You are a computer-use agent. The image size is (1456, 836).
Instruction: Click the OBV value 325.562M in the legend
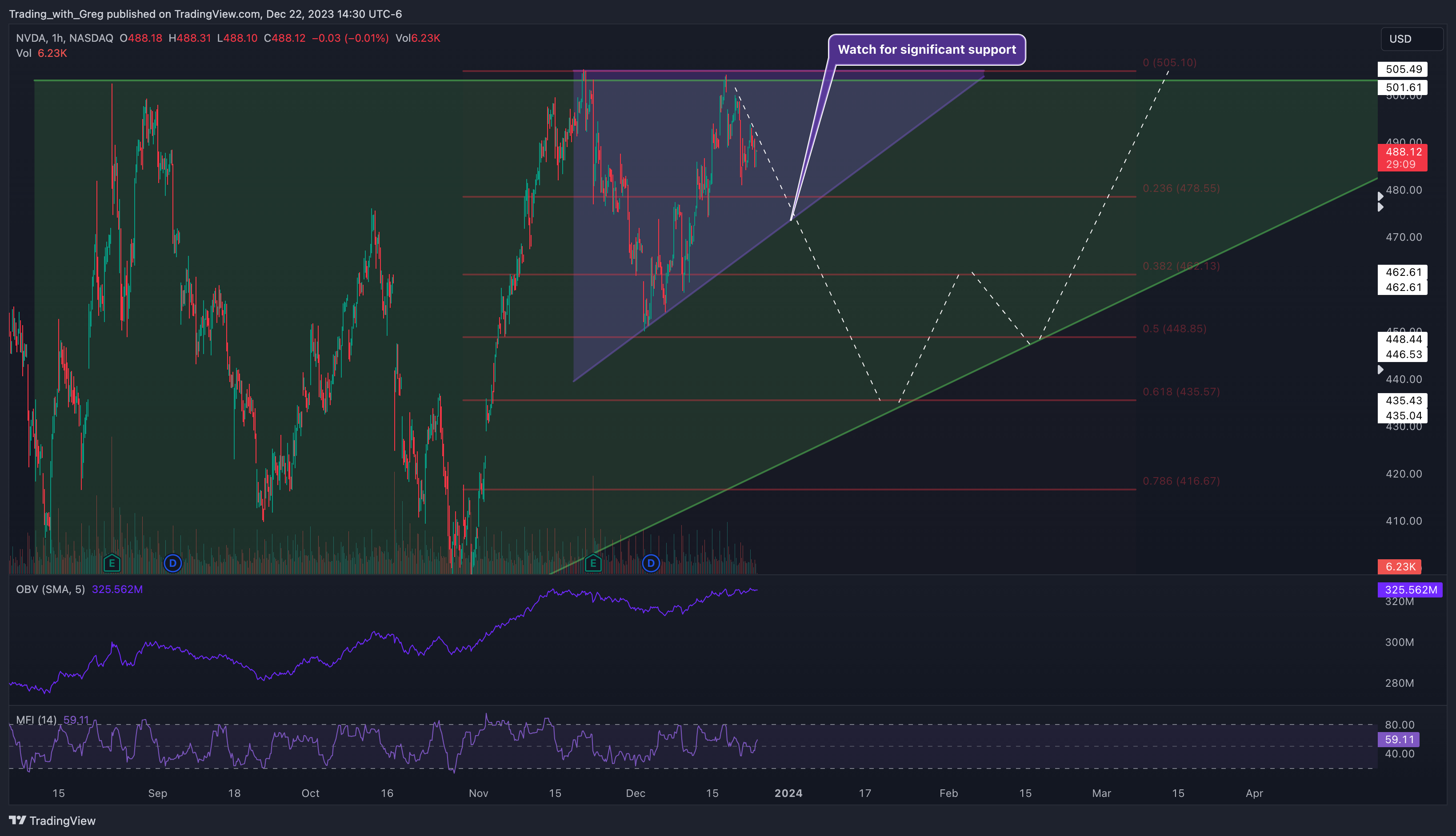(x=117, y=589)
